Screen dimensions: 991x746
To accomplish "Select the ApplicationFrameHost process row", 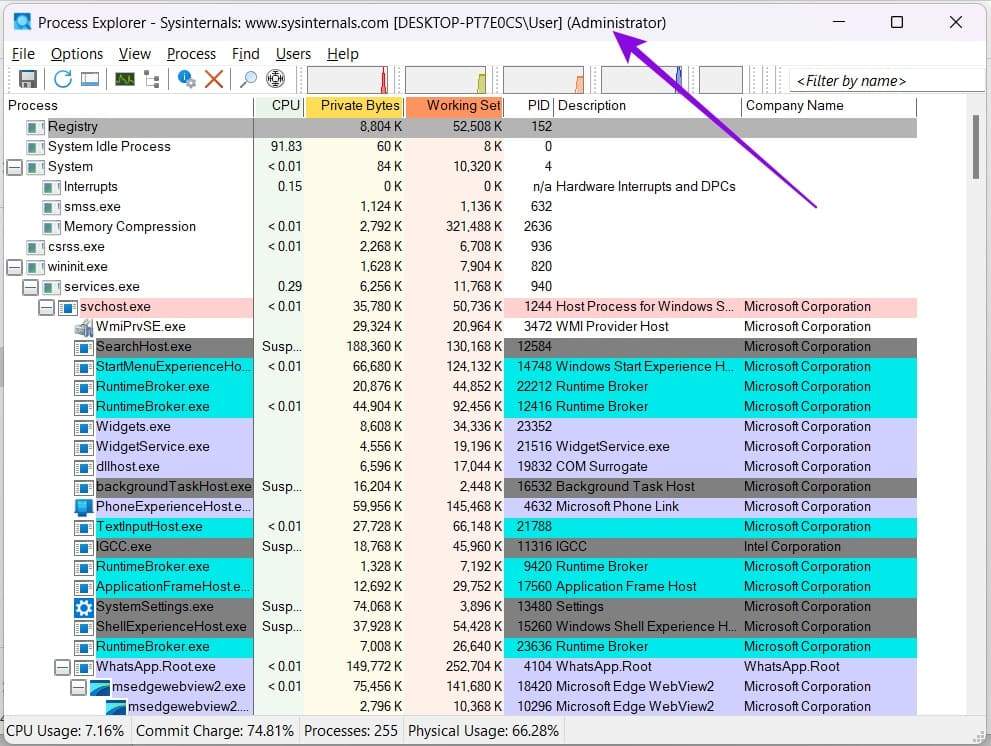I will [461, 587].
